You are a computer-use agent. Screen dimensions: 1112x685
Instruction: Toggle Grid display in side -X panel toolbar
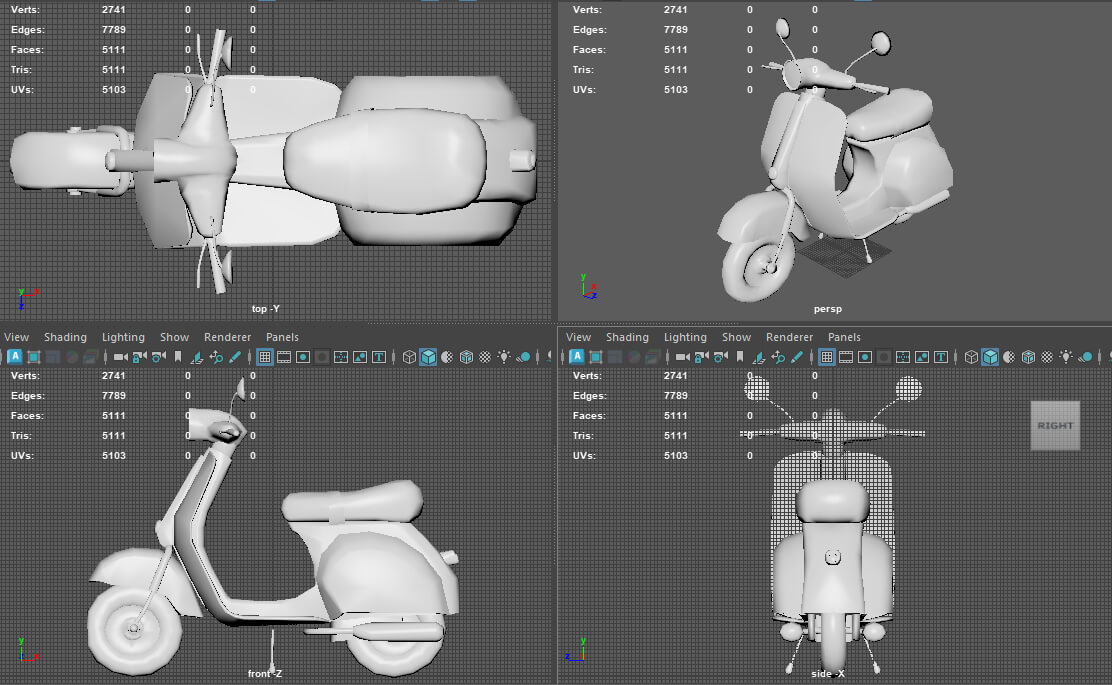click(827, 357)
